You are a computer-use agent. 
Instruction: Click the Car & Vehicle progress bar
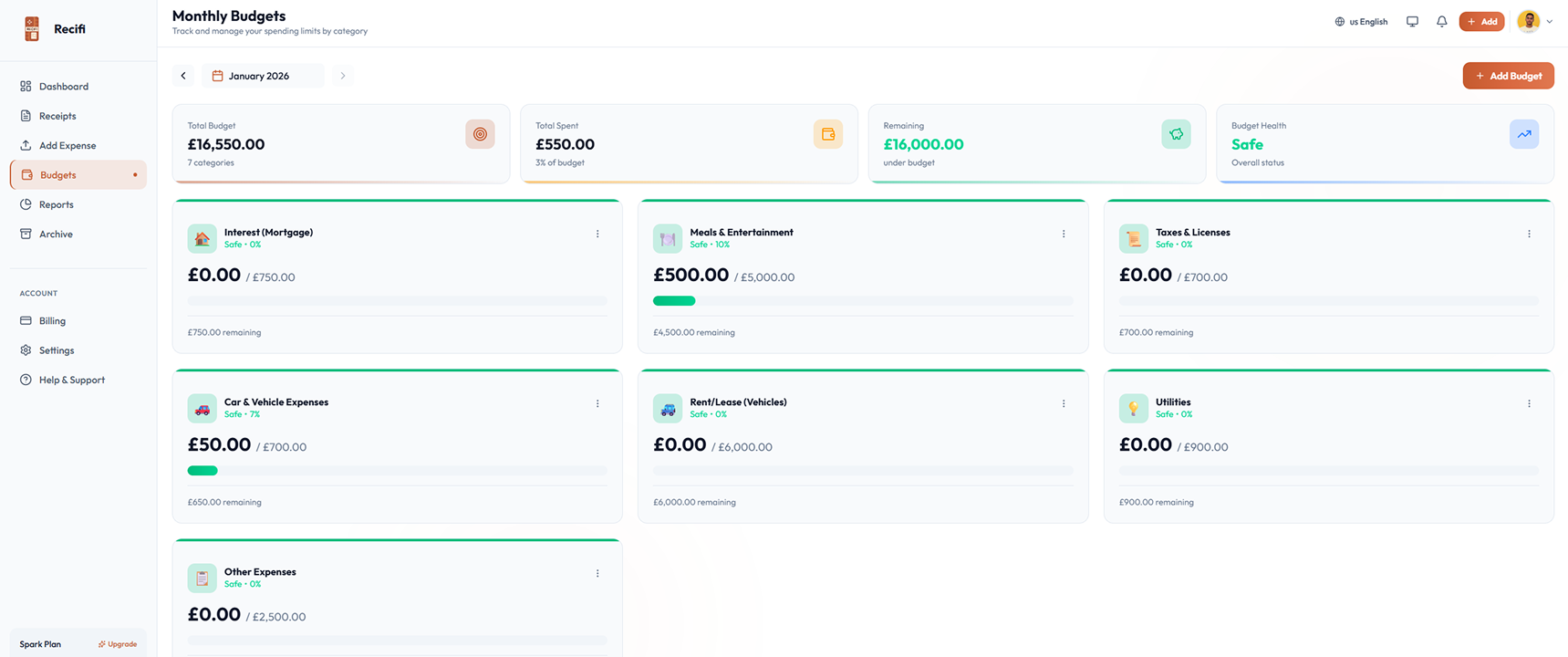coord(397,470)
